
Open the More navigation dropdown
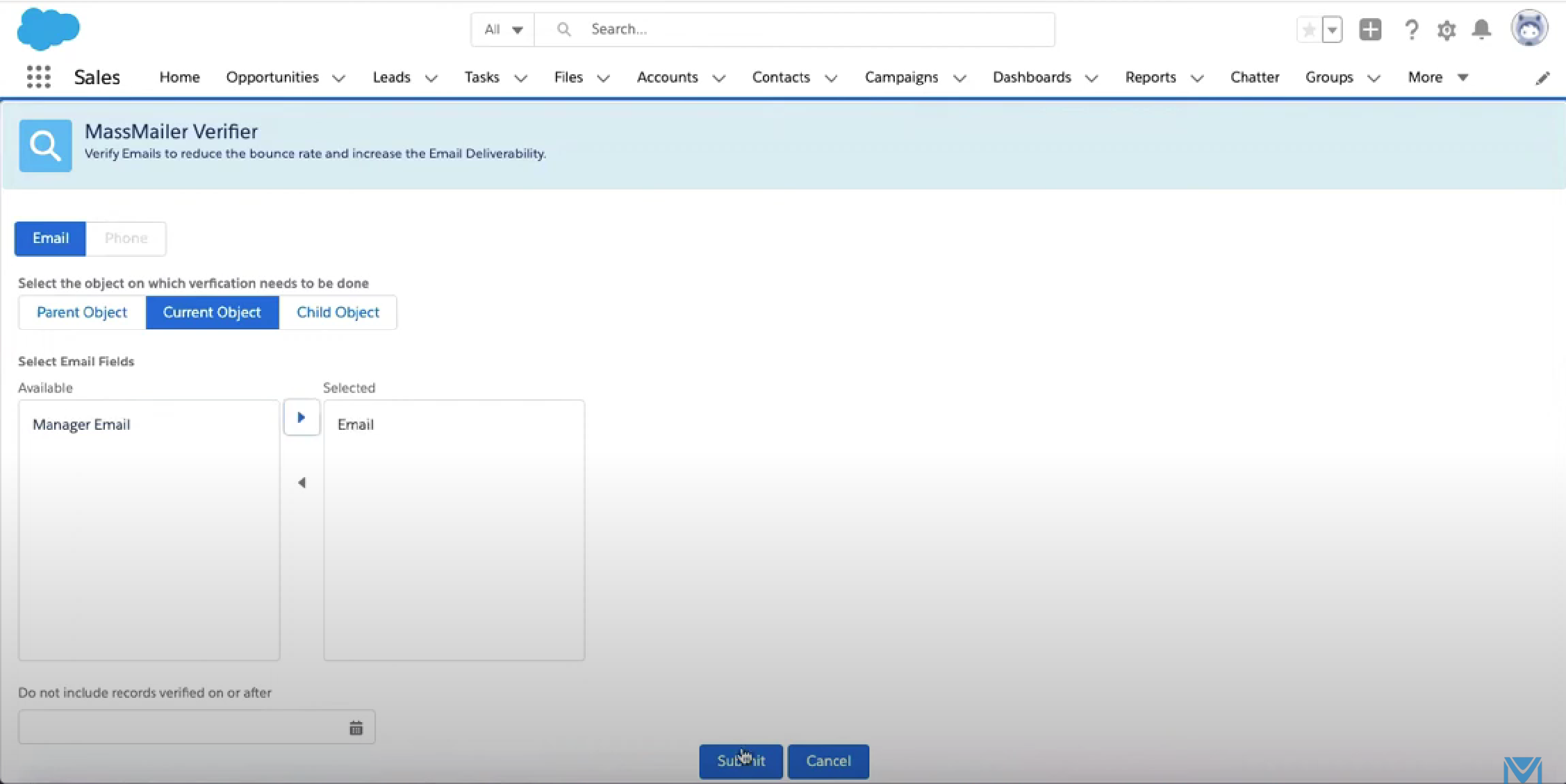(1437, 77)
